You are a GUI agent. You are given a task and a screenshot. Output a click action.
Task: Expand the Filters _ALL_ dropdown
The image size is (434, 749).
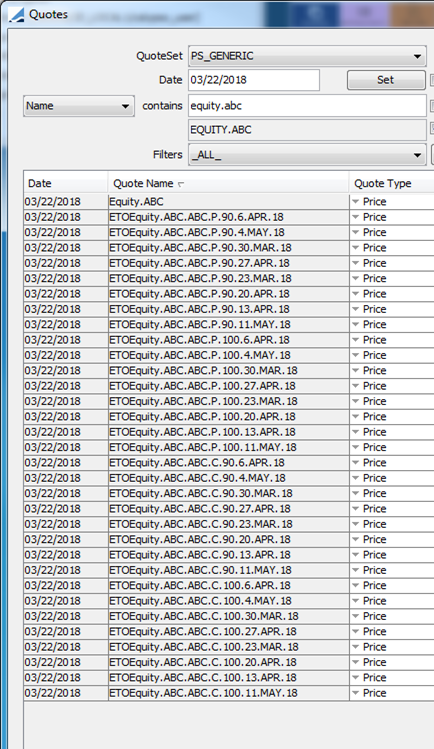(307, 155)
